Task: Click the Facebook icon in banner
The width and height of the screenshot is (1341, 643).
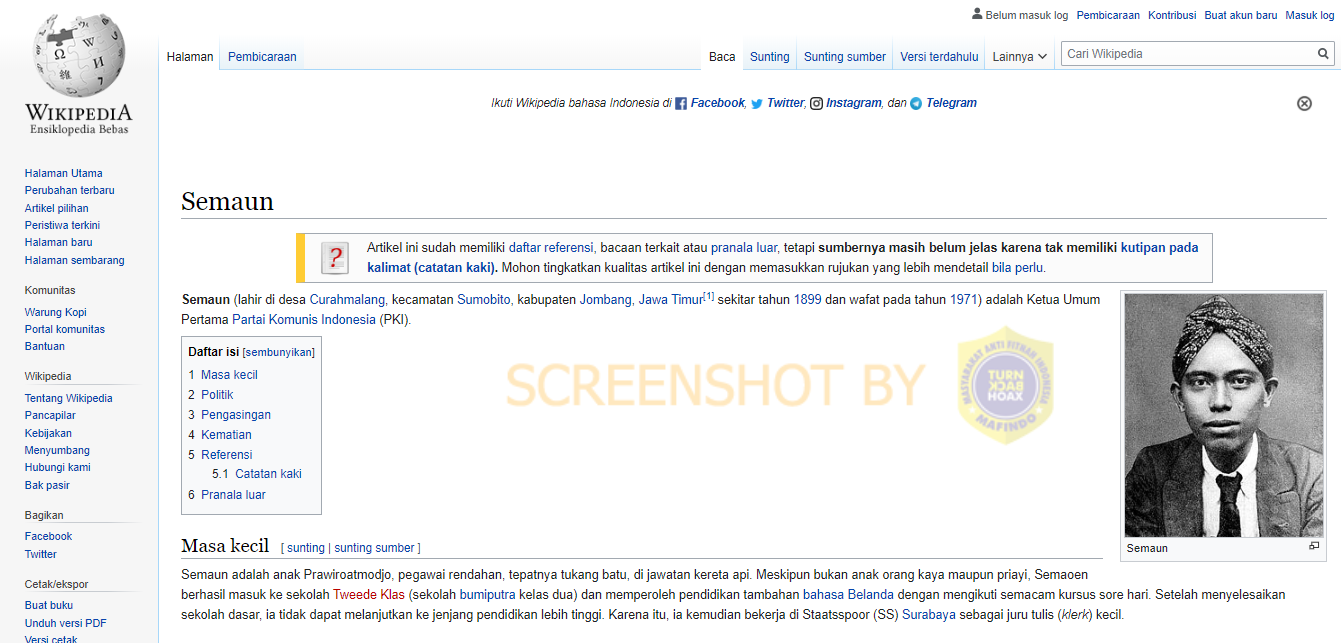Action: coord(681,103)
